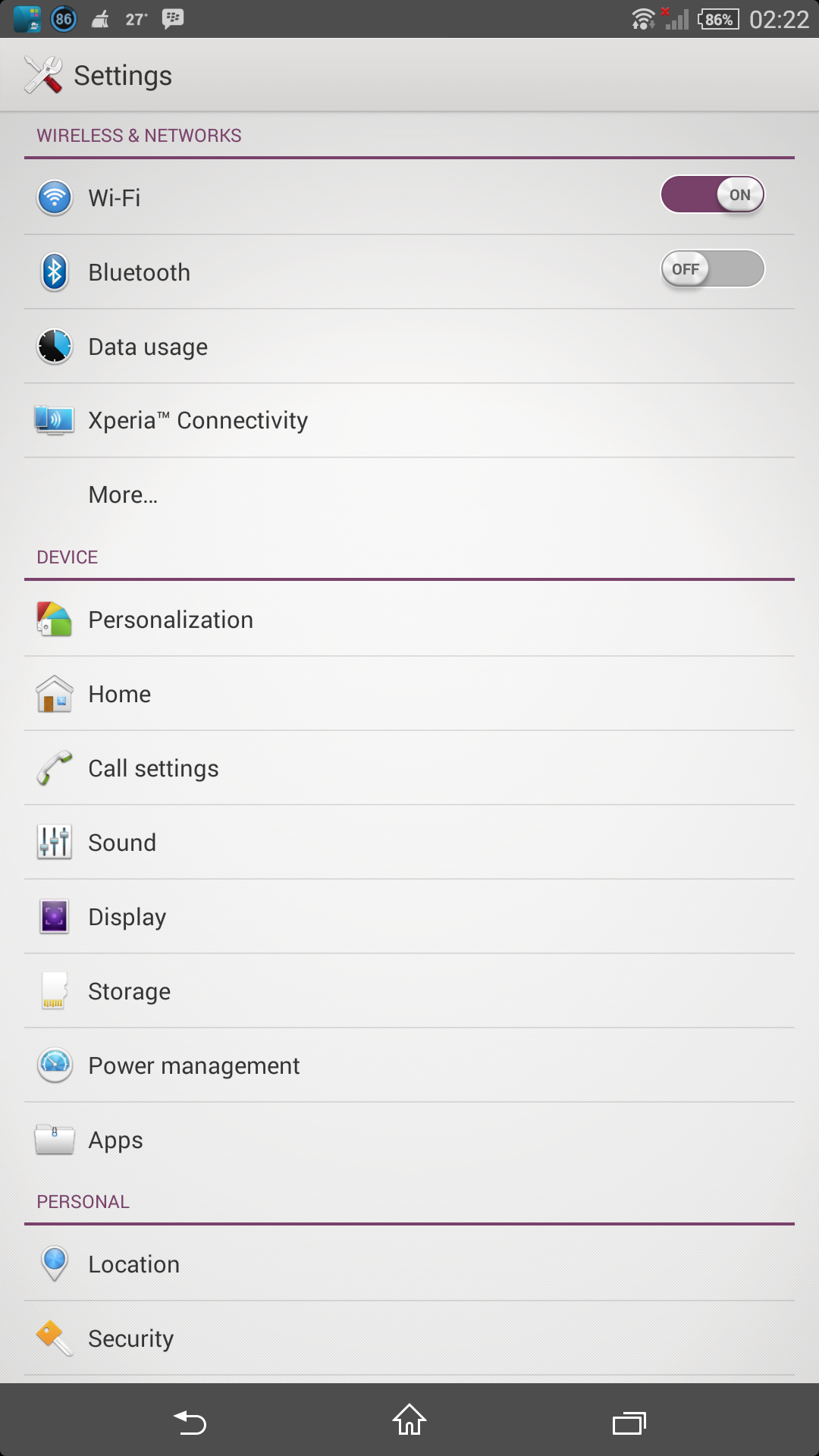This screenshot has width=819, height=1456.
Task: Turn off the Wi-Fi switch
Action: (712, 195)
